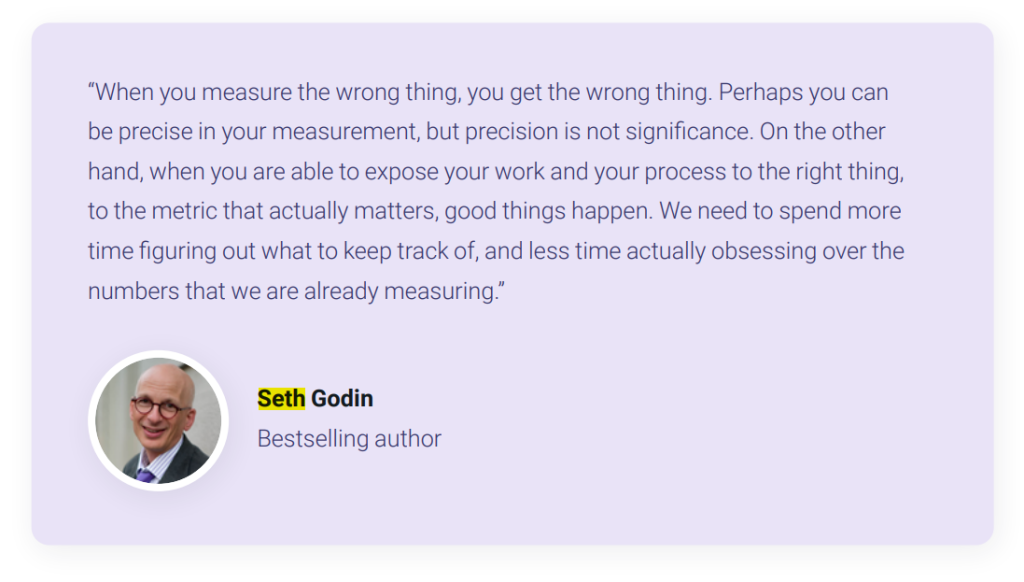Click the word "already" in the last line
The width and height of the screenshot is (1024, 582).
tap(336, 292)
